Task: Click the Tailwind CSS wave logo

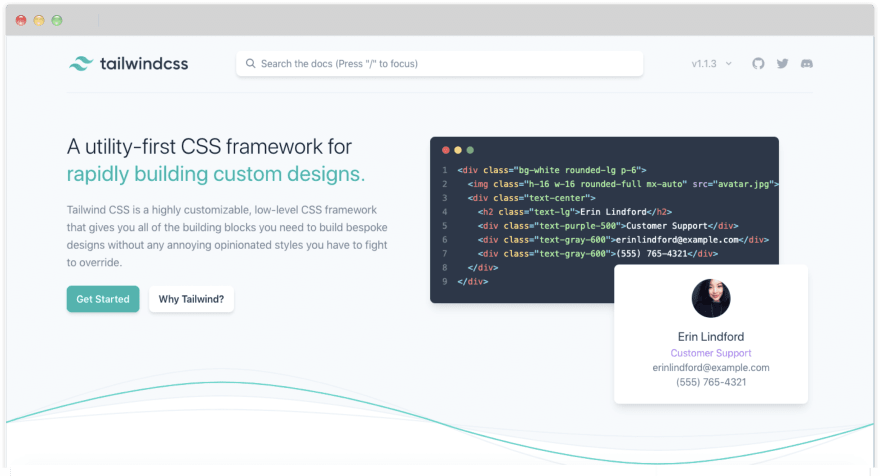Action: pos(81,63)
